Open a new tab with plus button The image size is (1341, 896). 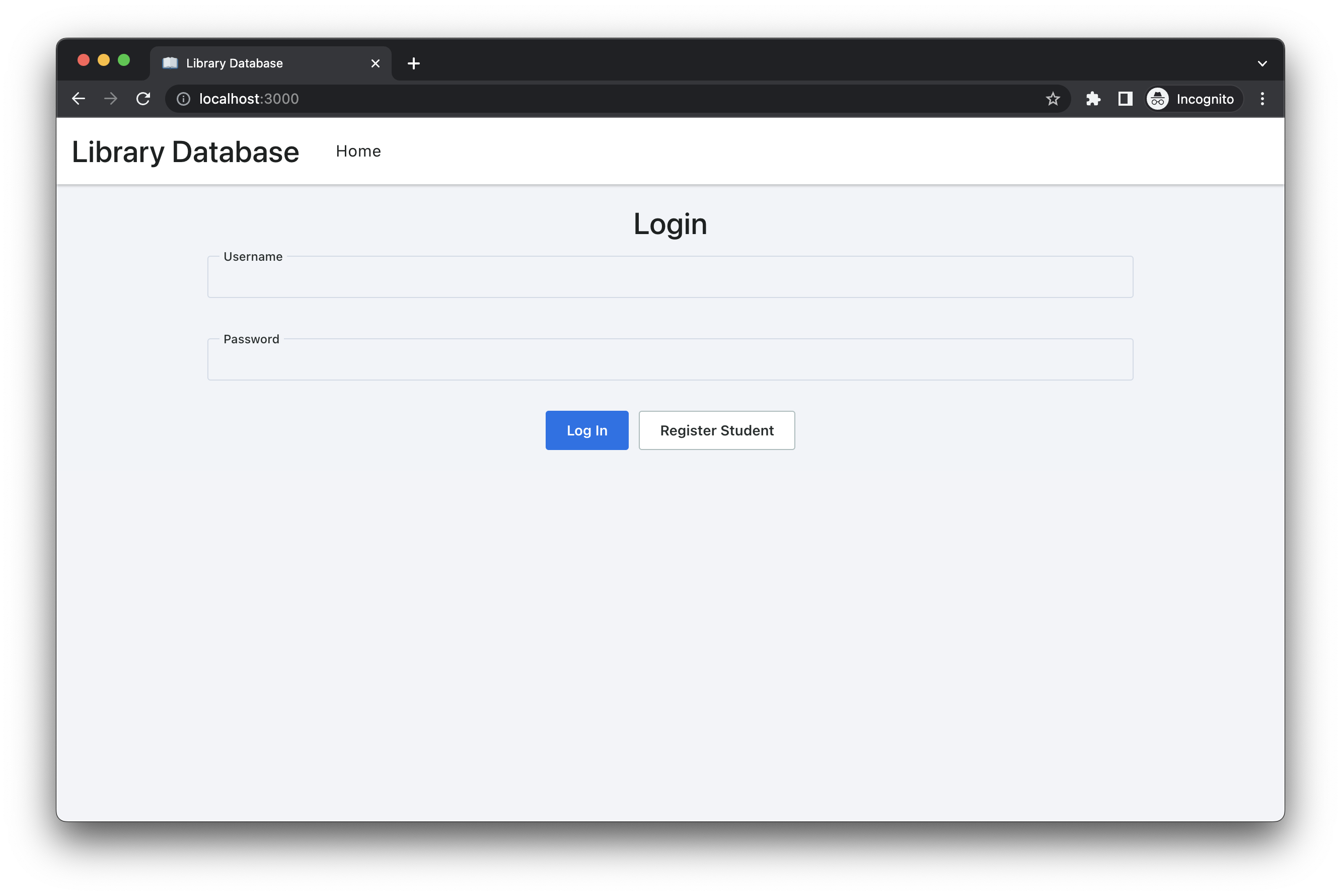pyautogui.click(x=414, y=63)
